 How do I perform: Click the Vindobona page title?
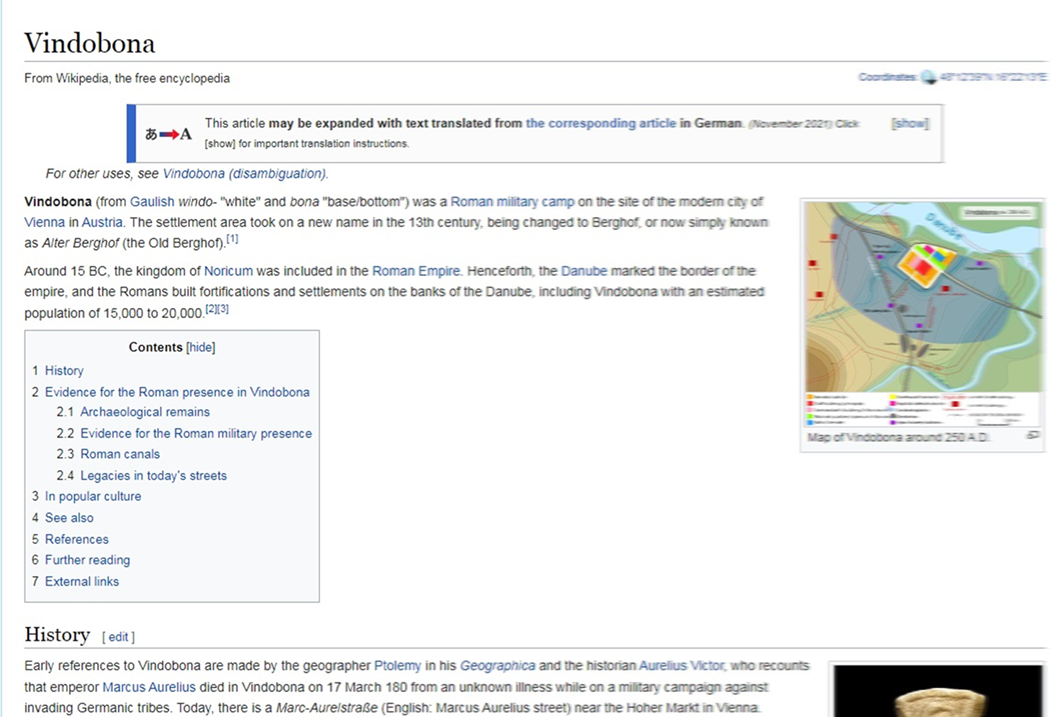(90, 43)
